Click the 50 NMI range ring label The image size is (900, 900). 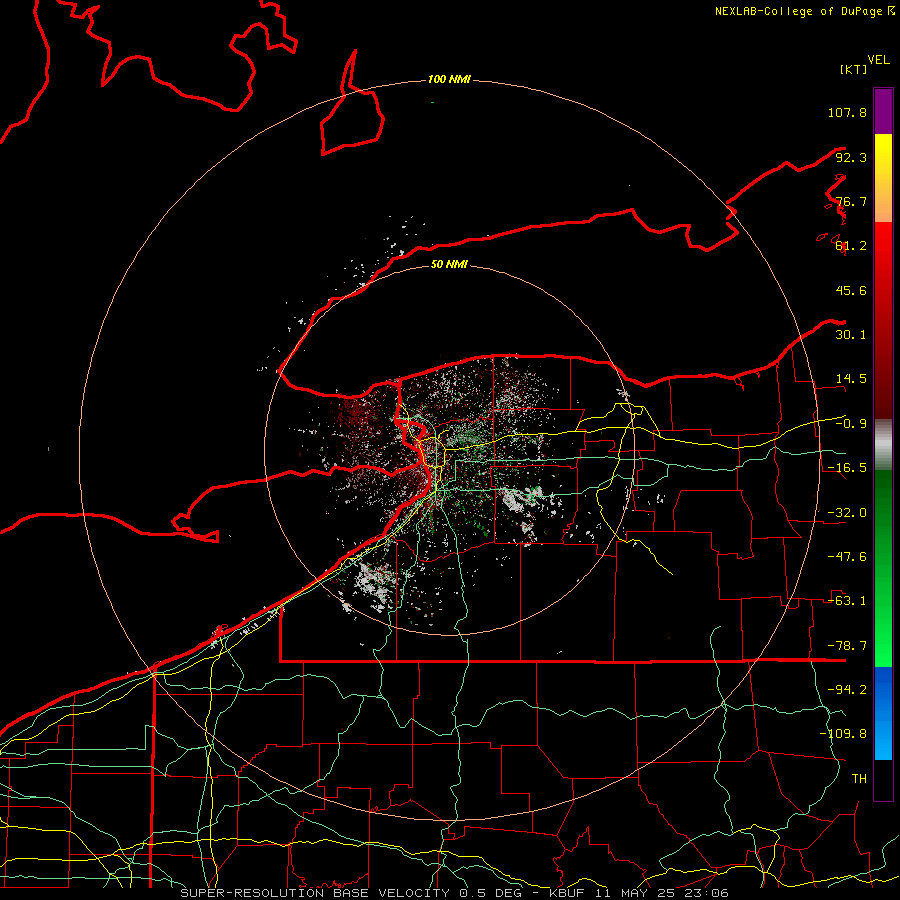tap(449, 264)
